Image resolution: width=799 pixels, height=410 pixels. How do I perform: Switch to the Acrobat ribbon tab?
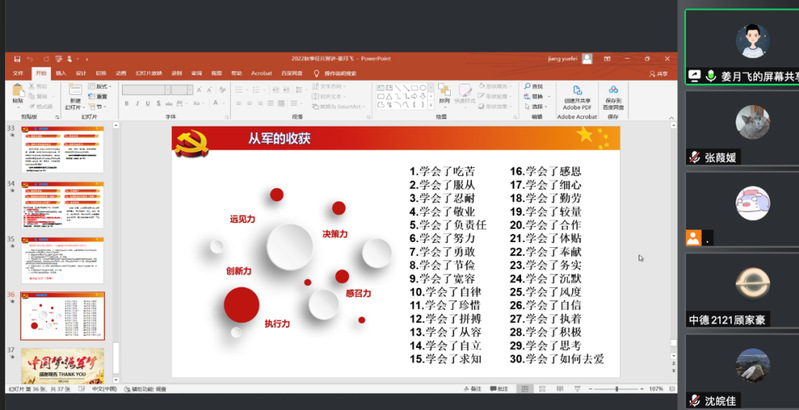(261, 73)
